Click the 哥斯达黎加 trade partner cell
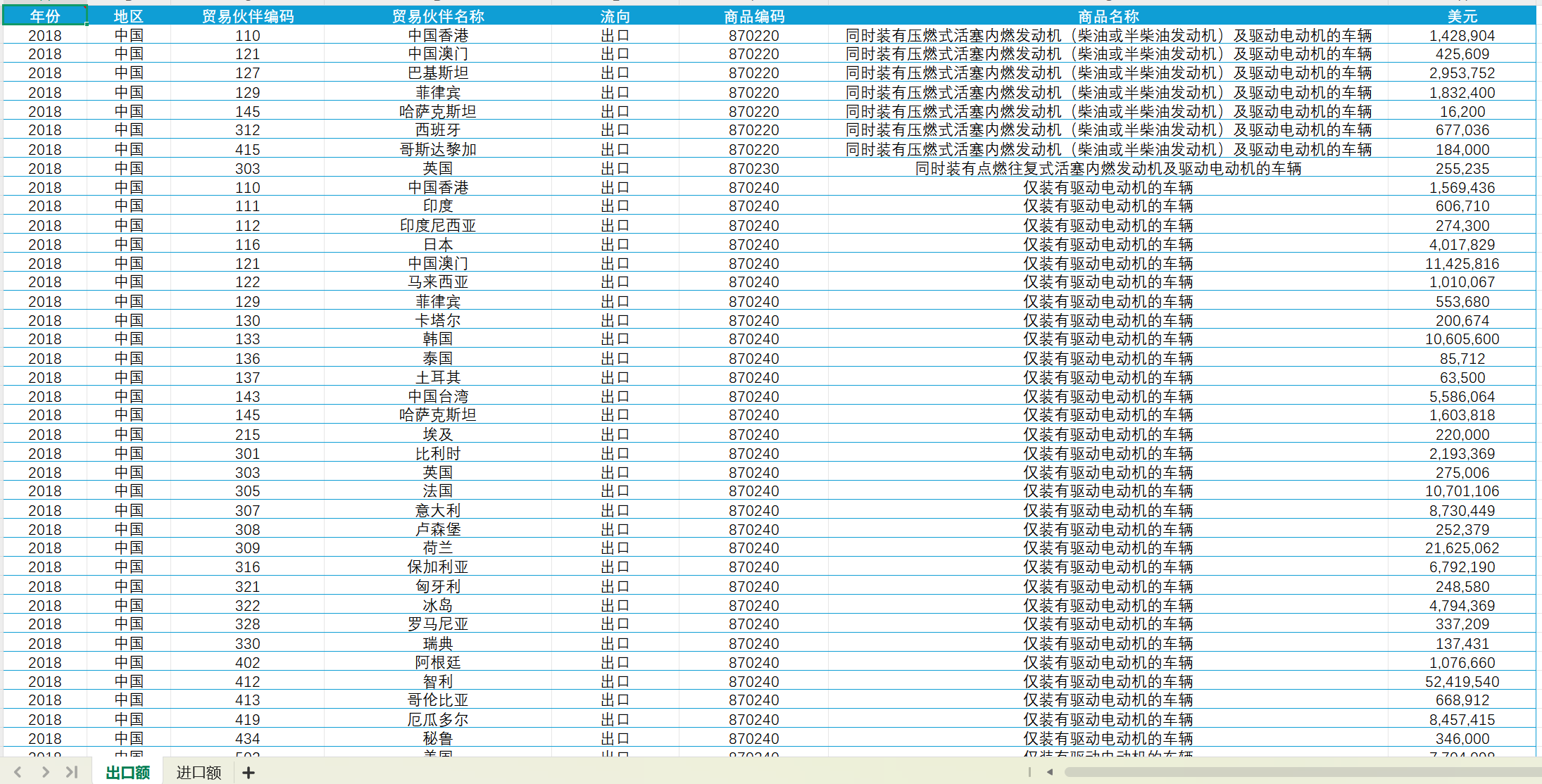Viewport: 1542px width, 784px height. 438,149
